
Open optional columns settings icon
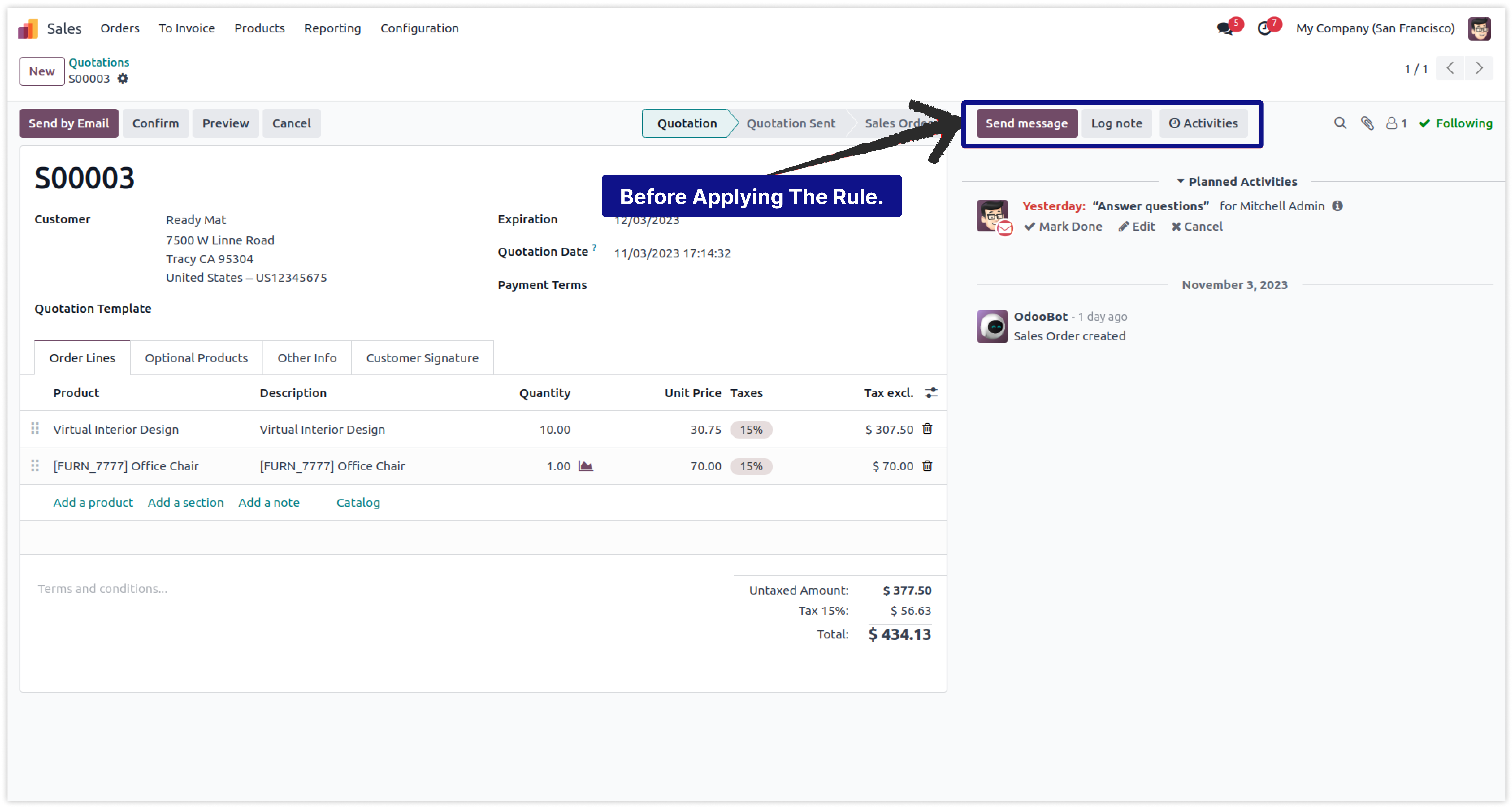pos(931,393)
